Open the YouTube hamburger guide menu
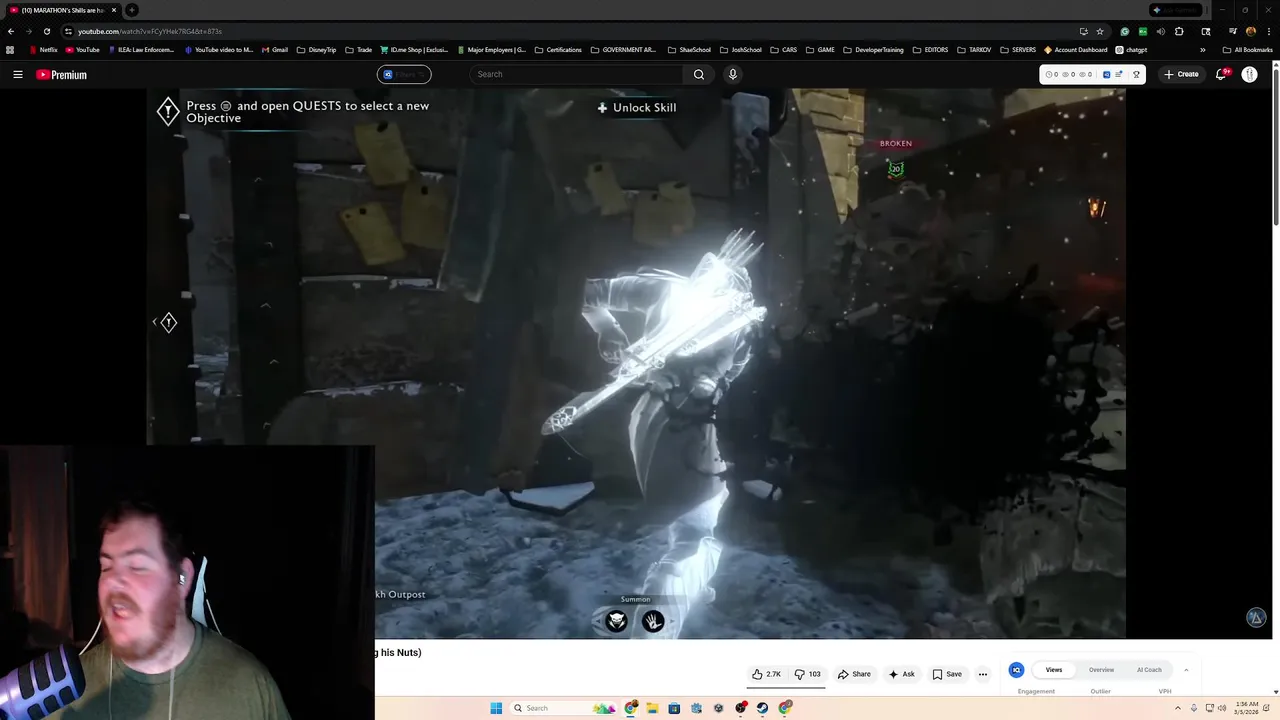The image size is (1280, 720). point(17,74)
